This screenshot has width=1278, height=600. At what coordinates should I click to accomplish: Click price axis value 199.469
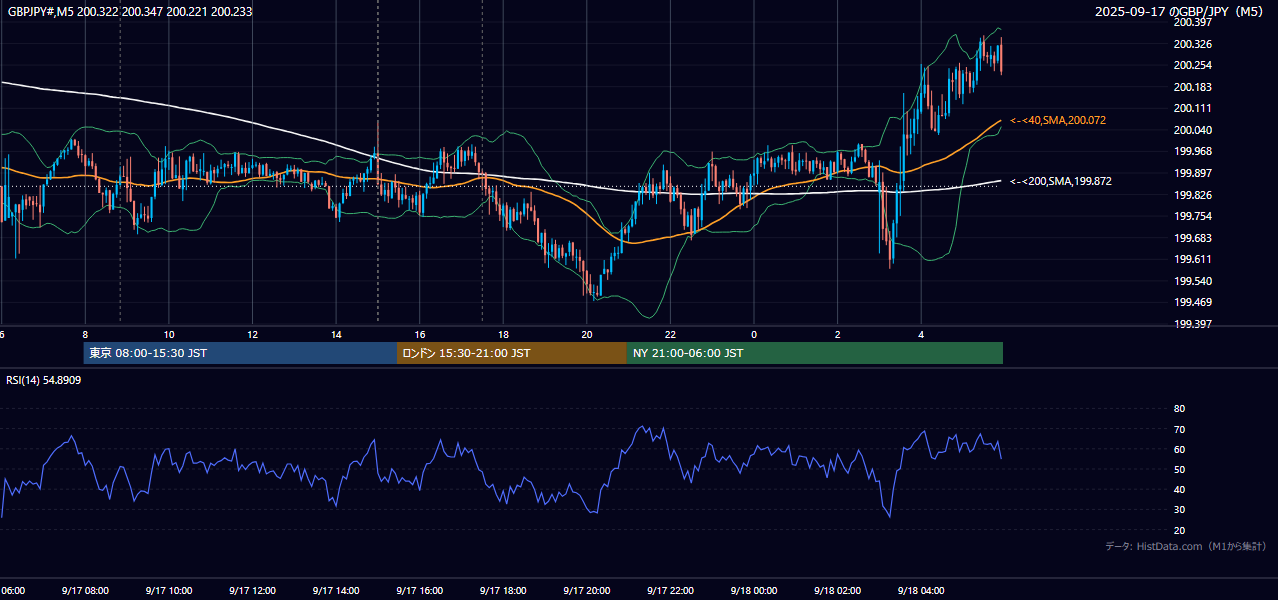1191,302
